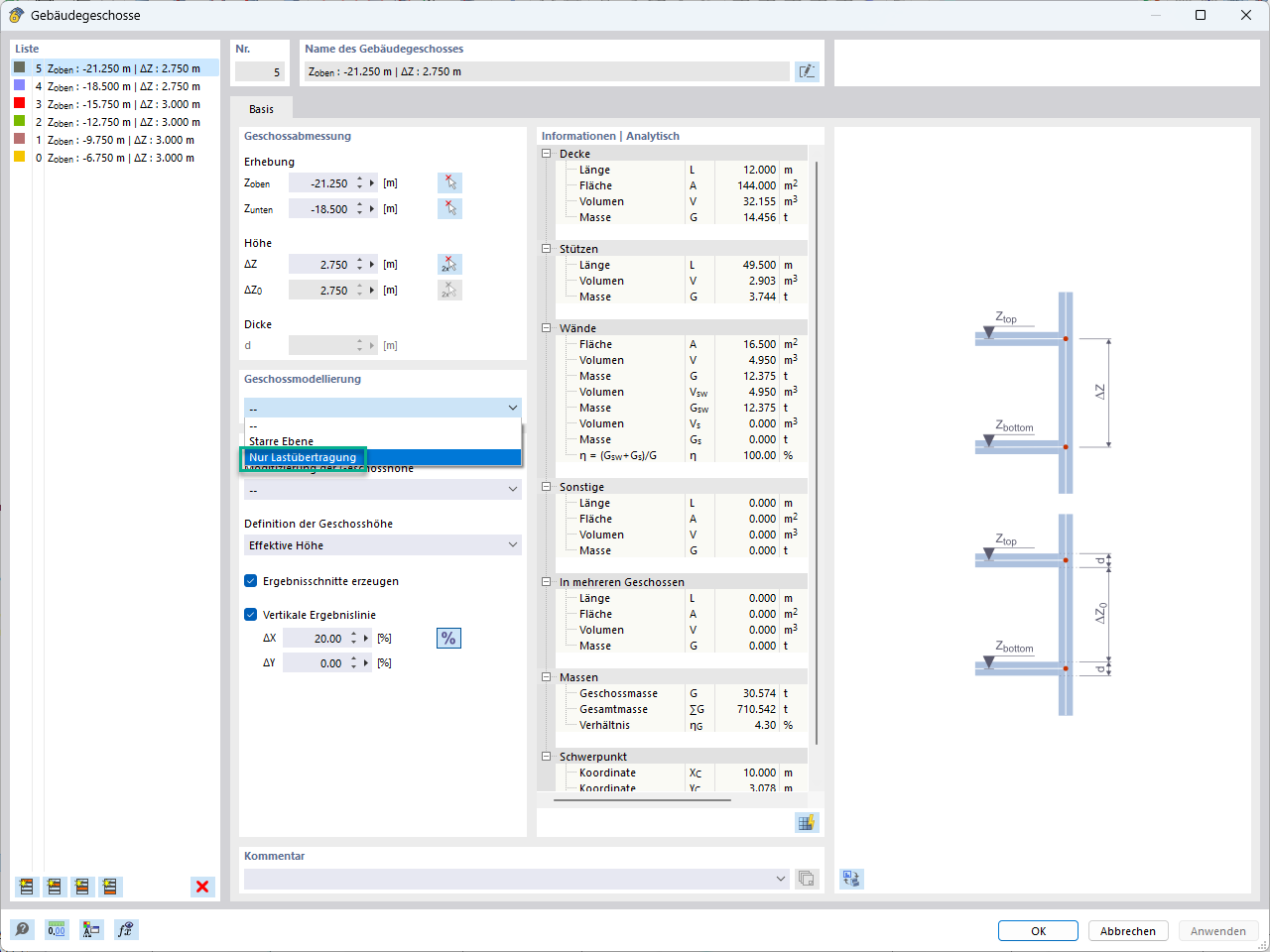Click inside the Zunten value field
The height and width of the screenshot is (952, 1270).
320,209
